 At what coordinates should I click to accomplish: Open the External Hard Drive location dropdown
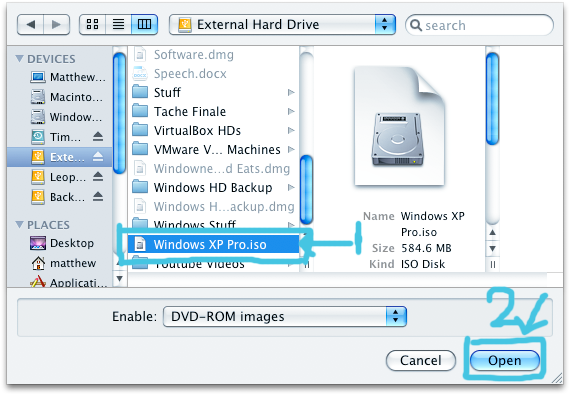(282, 25)
